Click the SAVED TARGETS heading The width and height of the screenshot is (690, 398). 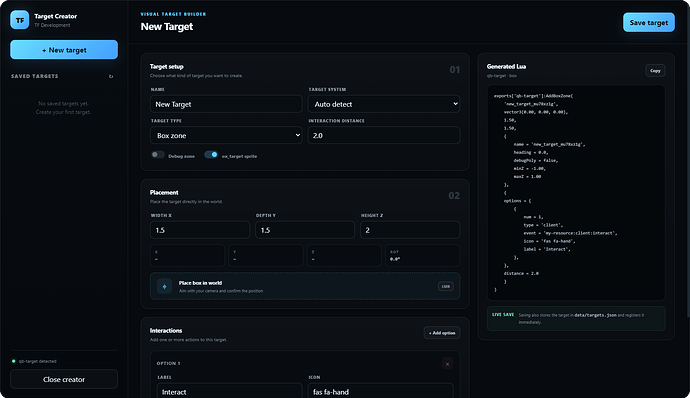[35, 76]
